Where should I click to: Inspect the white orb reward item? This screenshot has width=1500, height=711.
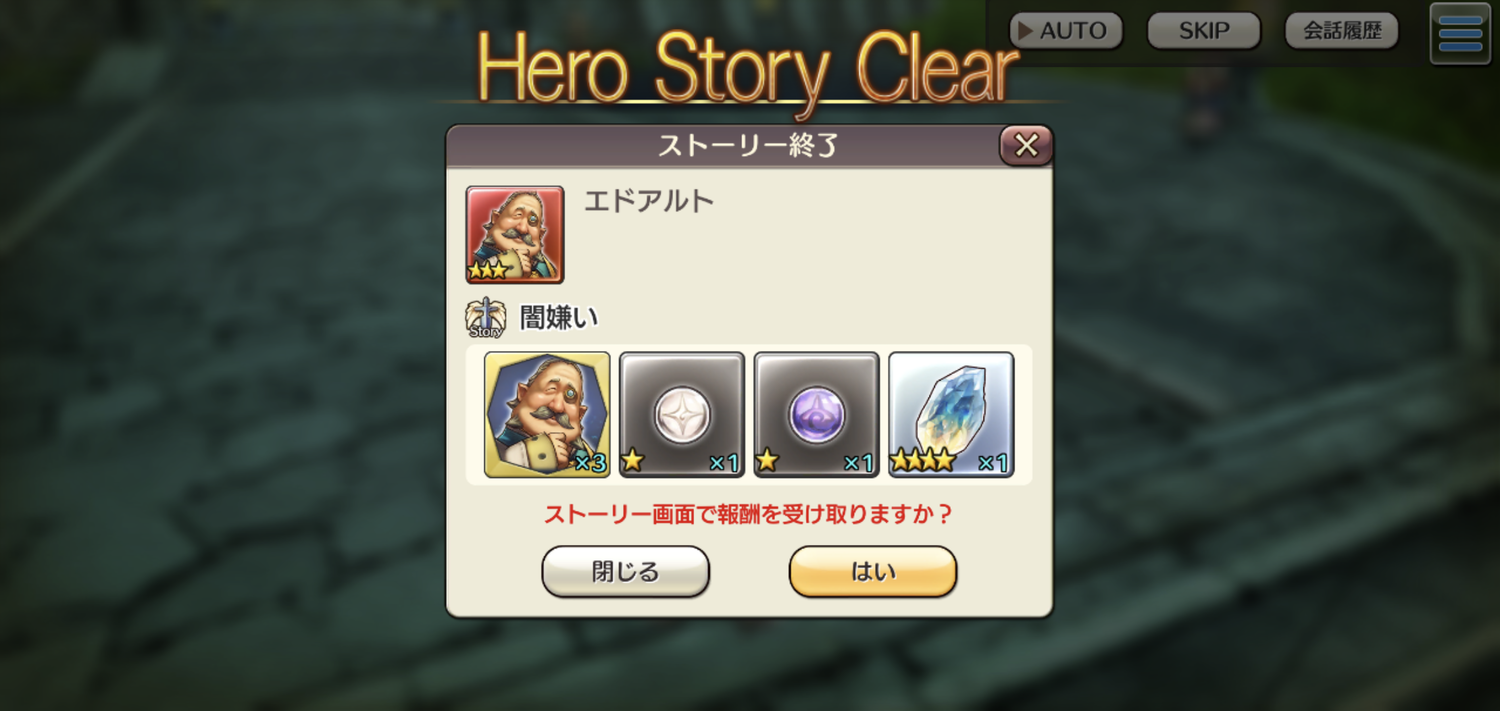tap(682, 414)
